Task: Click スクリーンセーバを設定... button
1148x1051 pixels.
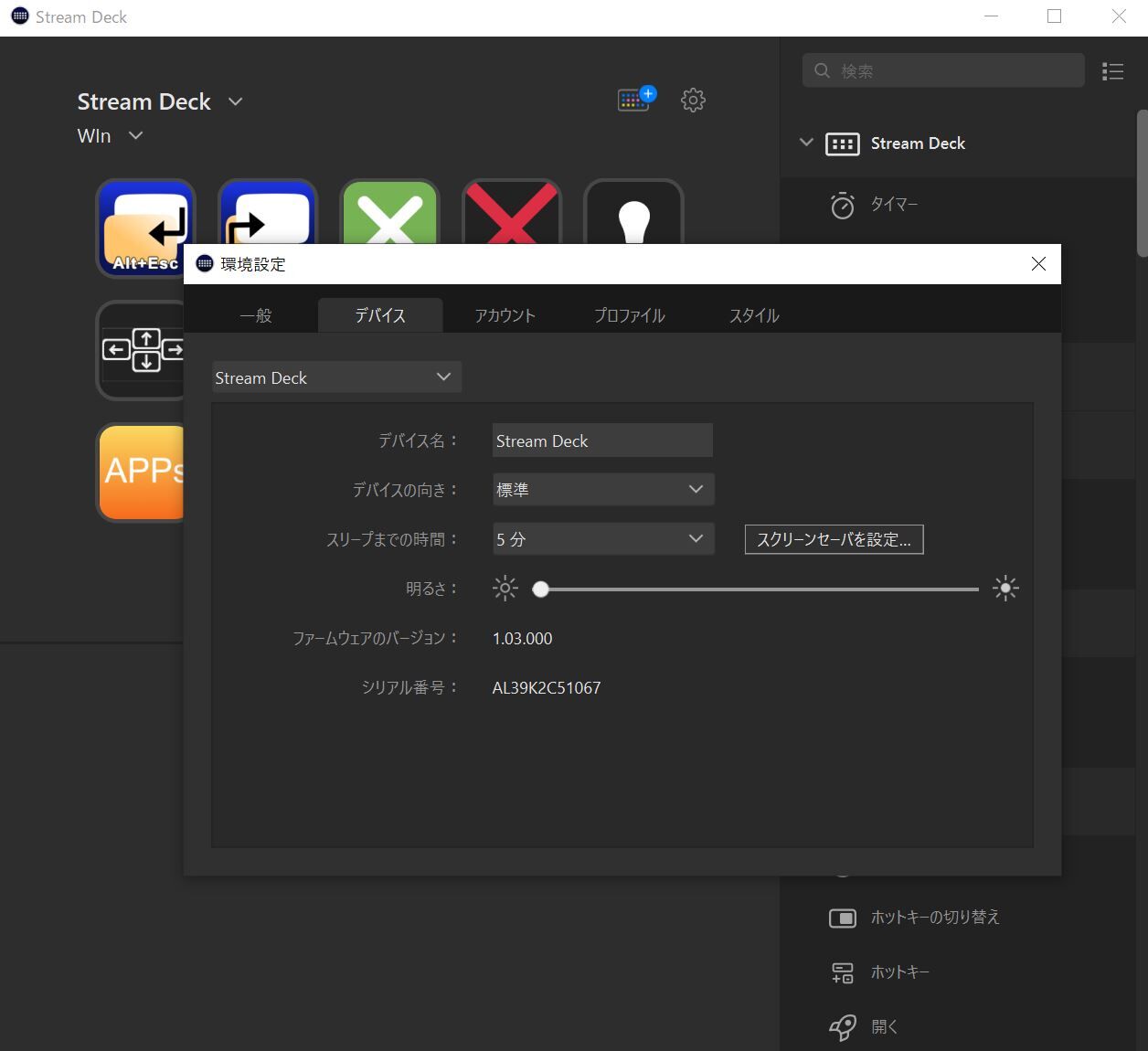Action: click(x=834, y=539)
